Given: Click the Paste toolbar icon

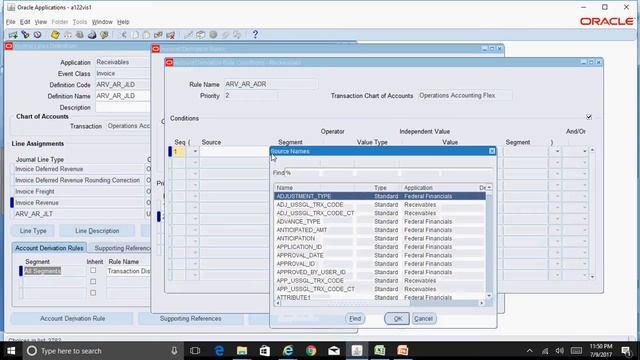Looking at the screenshot, I should tap(146, 35).
